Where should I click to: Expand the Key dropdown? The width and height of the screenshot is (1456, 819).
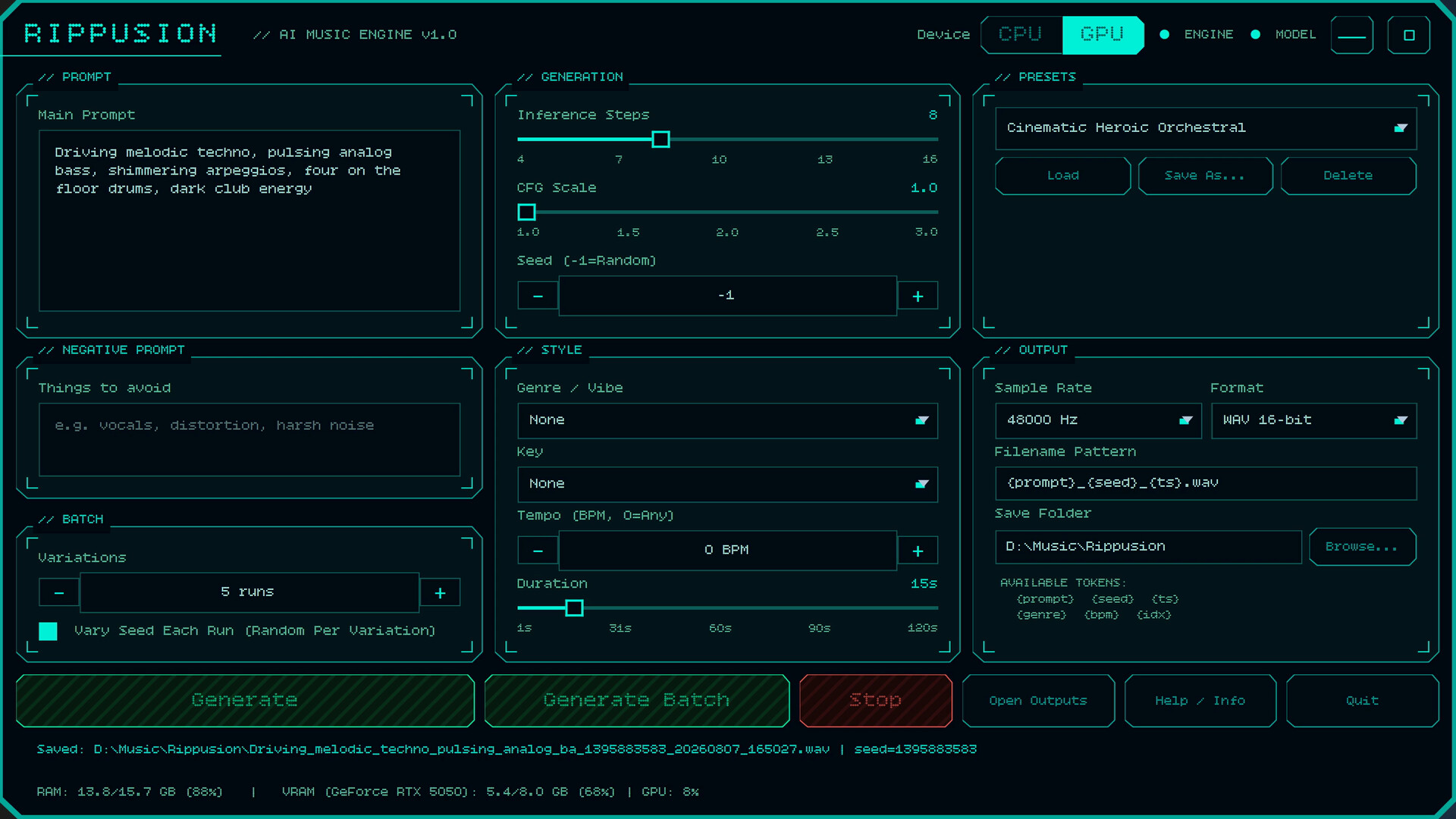[x=727, y=485]
